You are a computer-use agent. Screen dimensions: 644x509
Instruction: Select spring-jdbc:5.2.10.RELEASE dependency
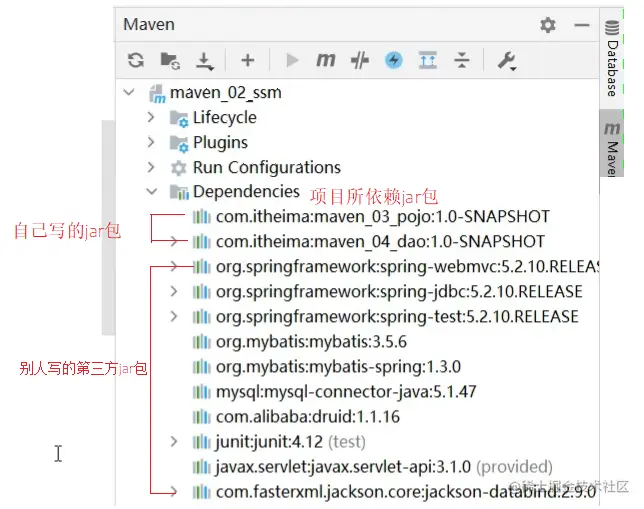coord(399,292)
